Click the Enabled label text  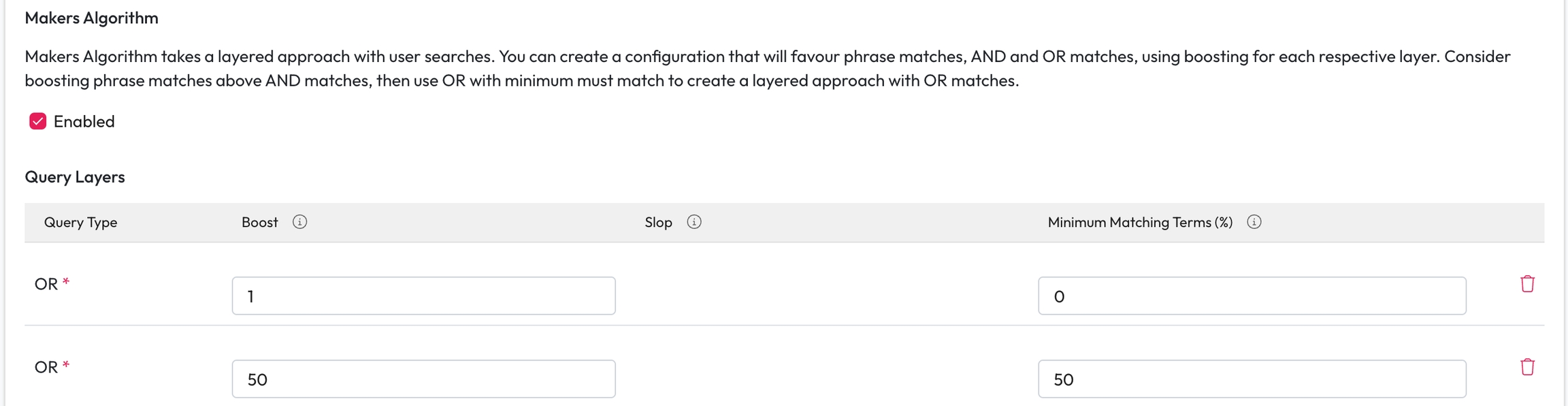click(x=84, y=121)
